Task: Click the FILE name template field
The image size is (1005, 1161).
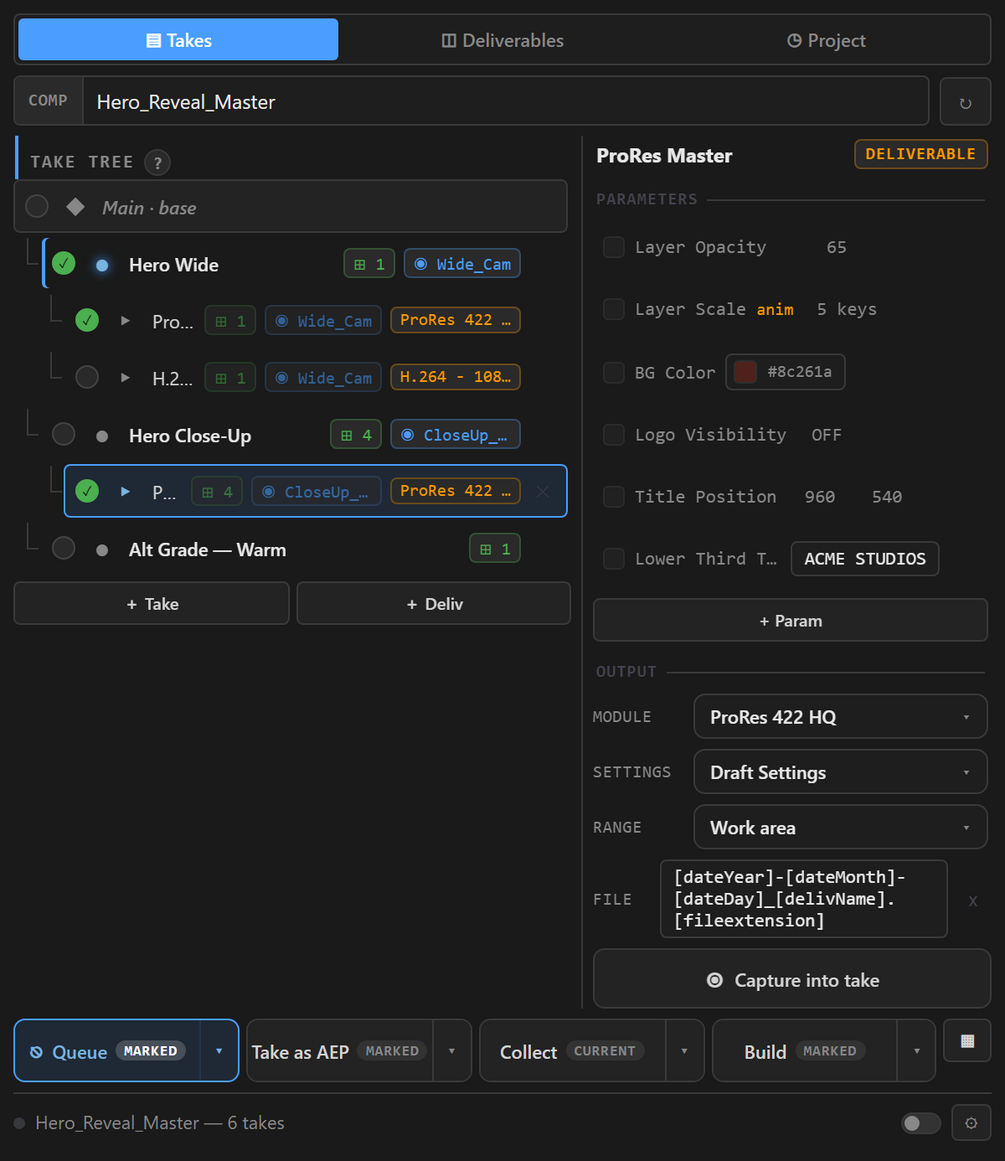Action: [804, 899]
